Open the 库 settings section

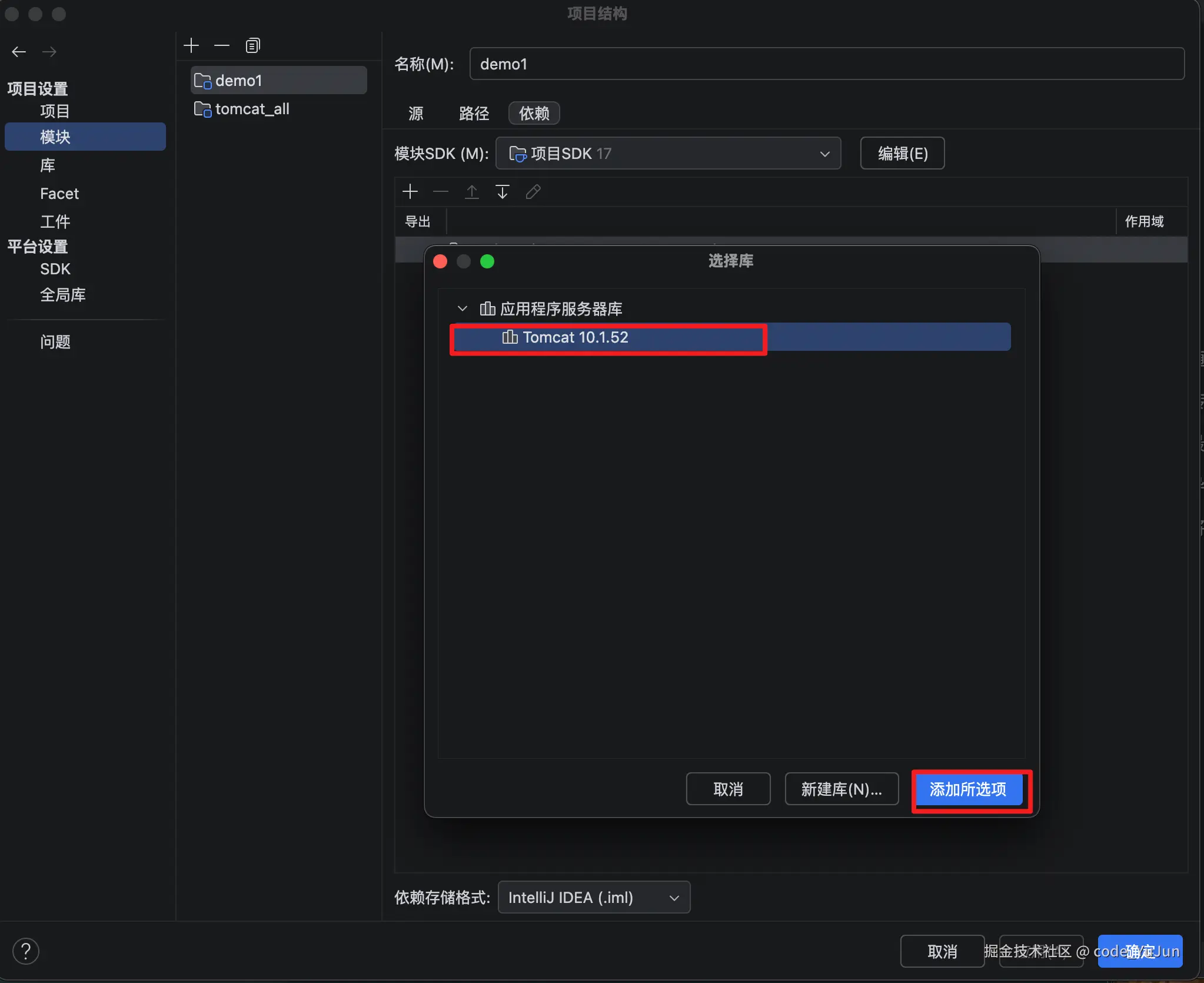click(48, 165)
